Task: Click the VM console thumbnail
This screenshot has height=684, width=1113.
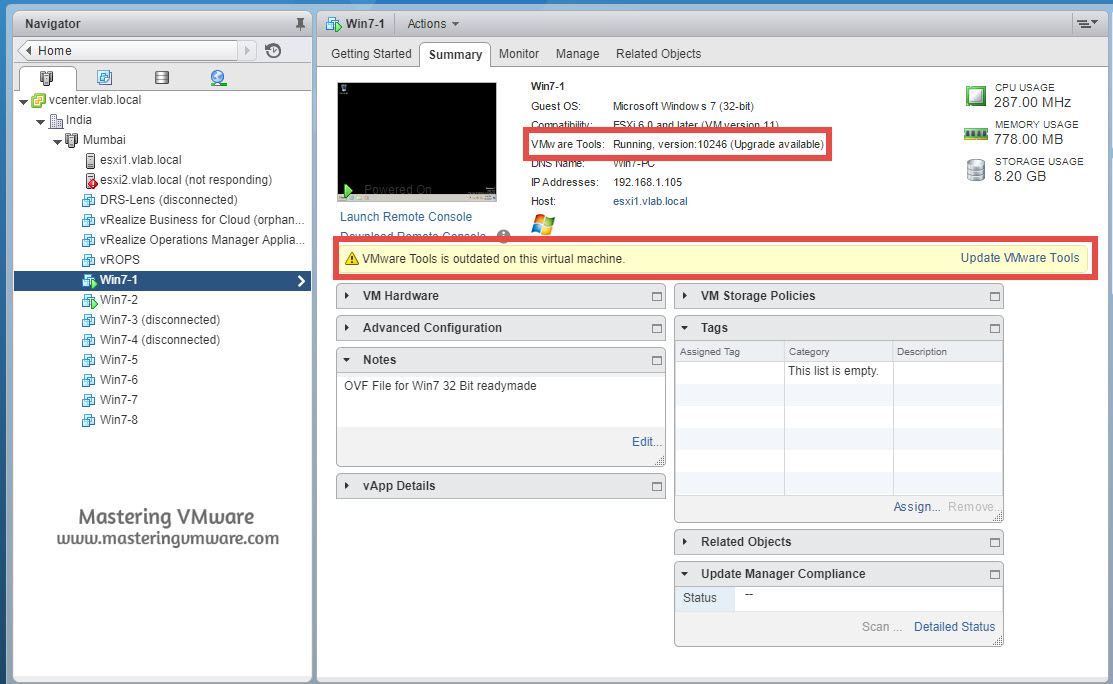Action: (x=417, y=142)
